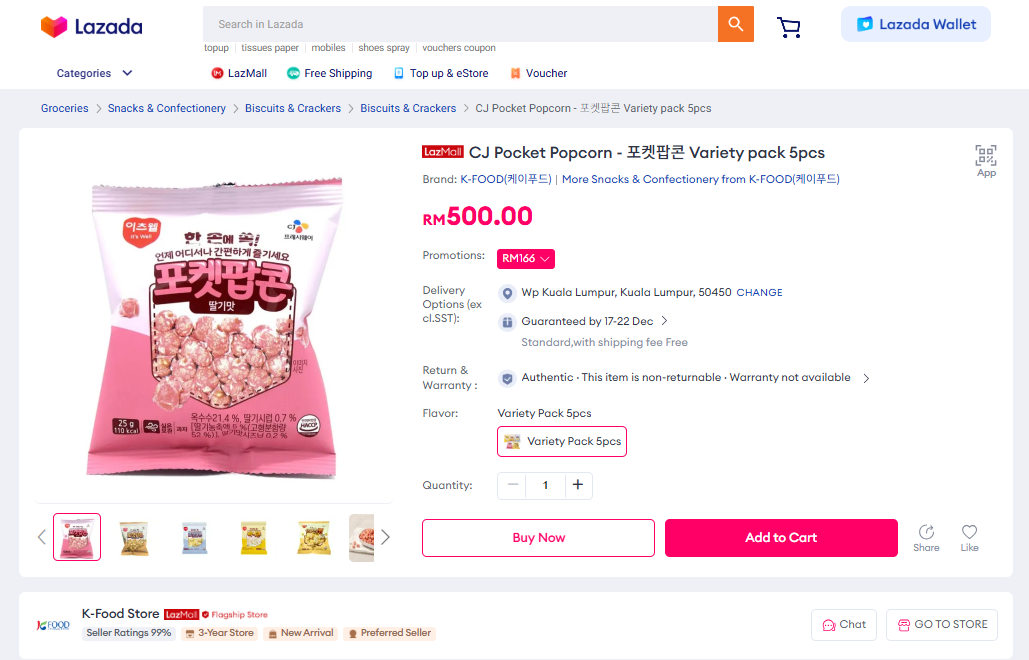Image resolution: width=1029 pixels, height=660 pixels.
Task: Open the Categories dropdown
Action: (x=95, y=73)
